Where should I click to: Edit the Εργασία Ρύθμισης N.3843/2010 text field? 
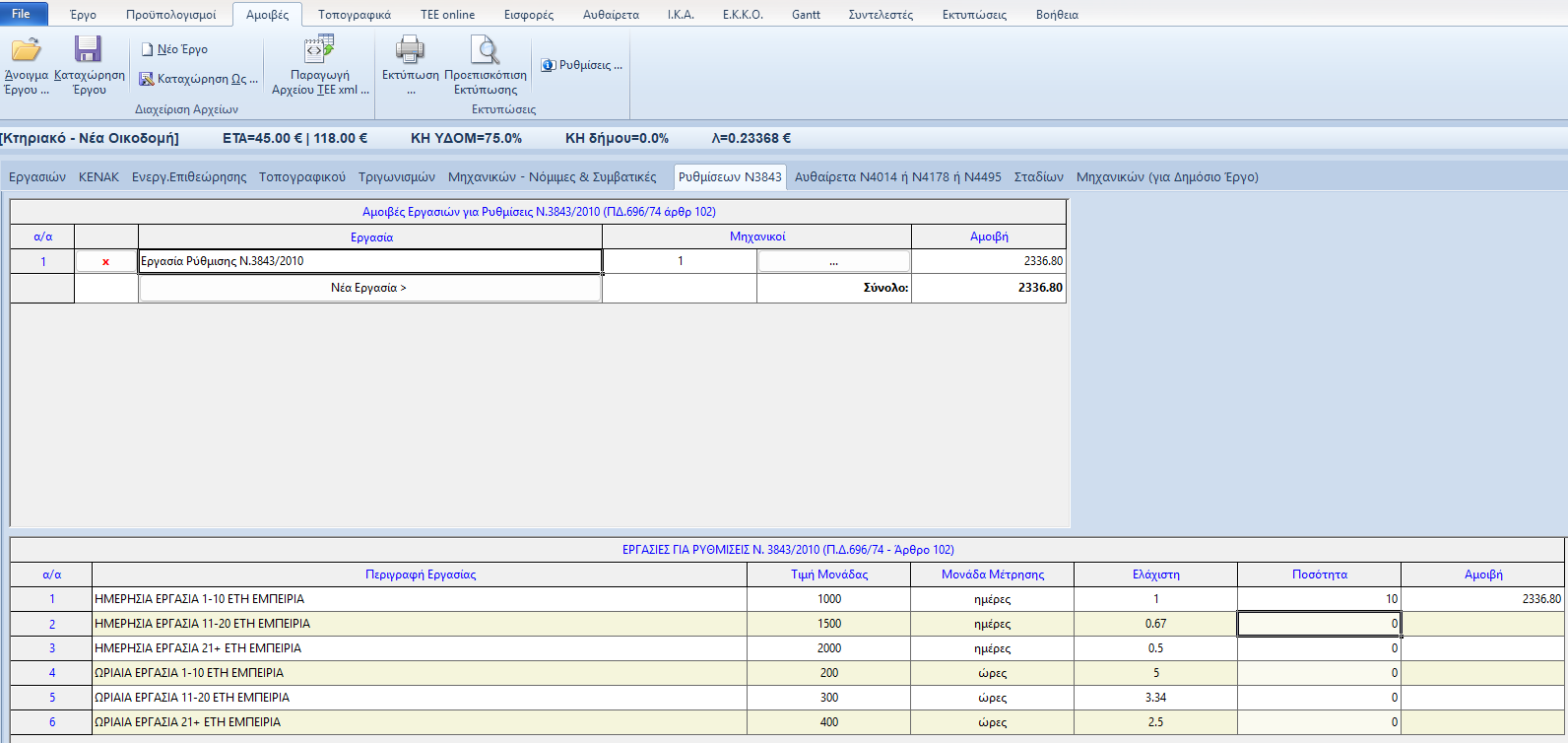click(369, 261)
